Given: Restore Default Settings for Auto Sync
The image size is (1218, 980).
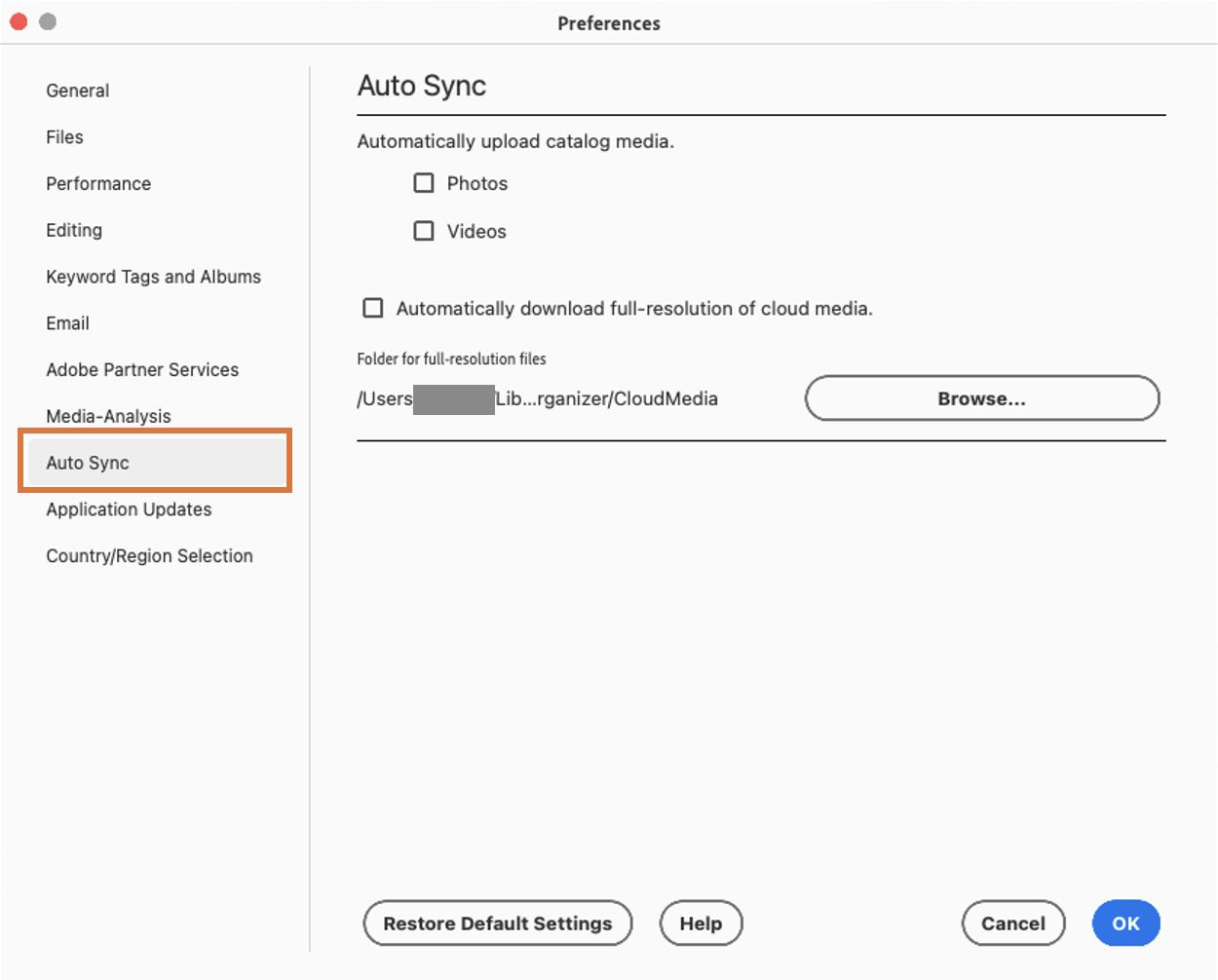Looking at the screenshot, I should pyautogui.click(x=497, y=923).
